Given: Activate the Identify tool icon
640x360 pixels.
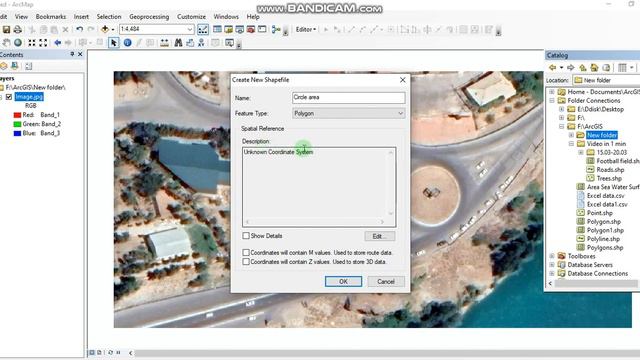Looking at the screenshot, I should pos(127,42).
